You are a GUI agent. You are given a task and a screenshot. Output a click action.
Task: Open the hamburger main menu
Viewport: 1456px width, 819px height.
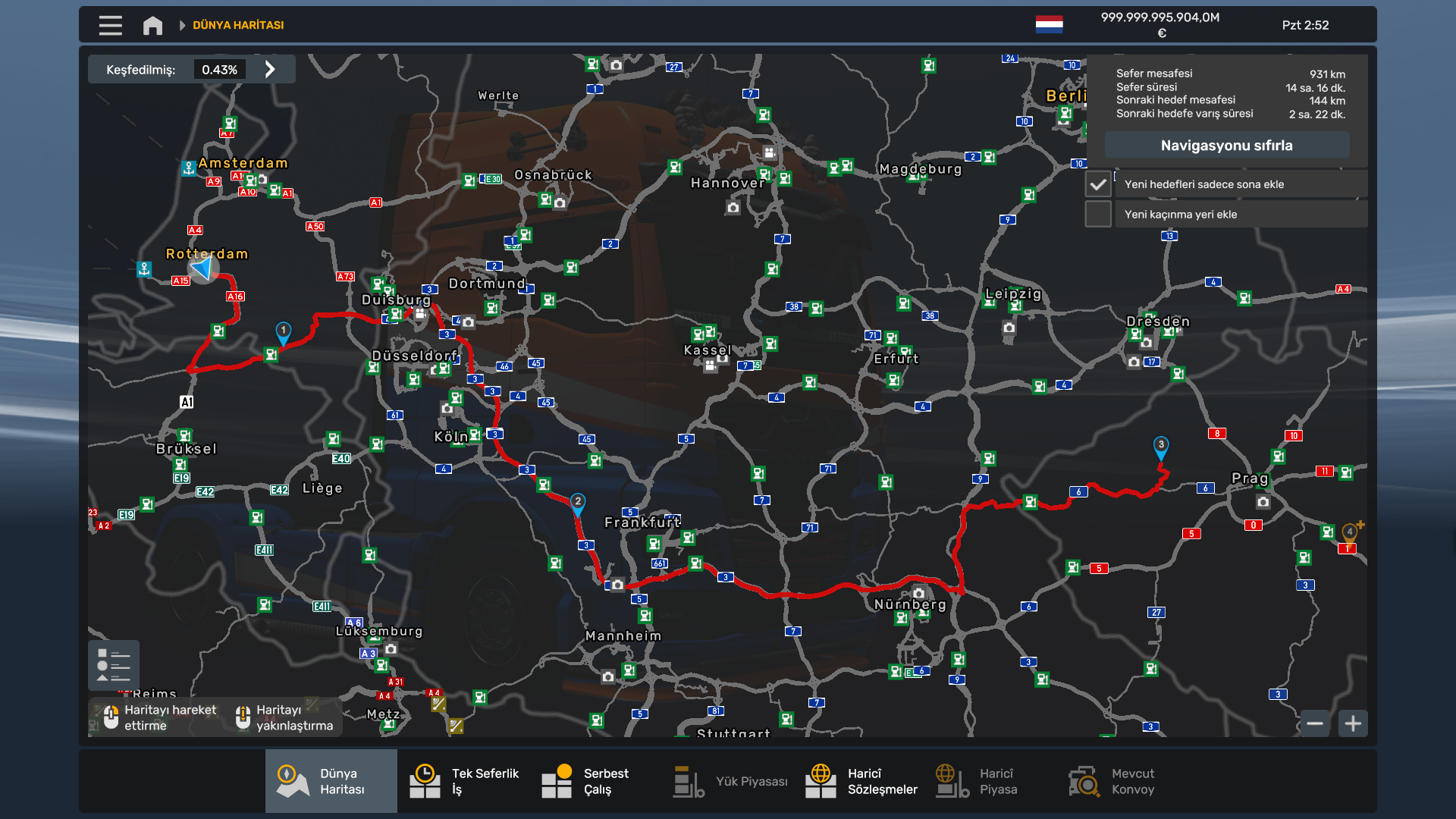[110, 25]
